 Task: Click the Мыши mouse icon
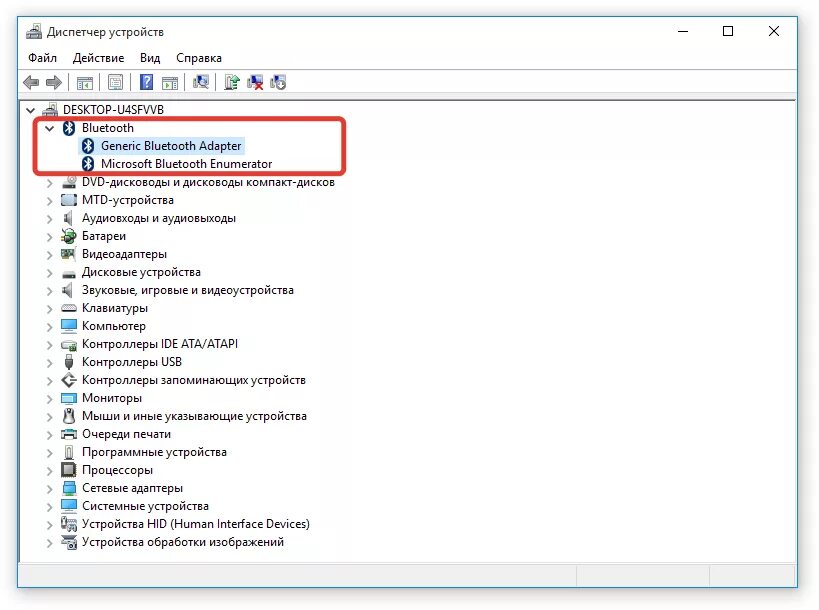69,416
